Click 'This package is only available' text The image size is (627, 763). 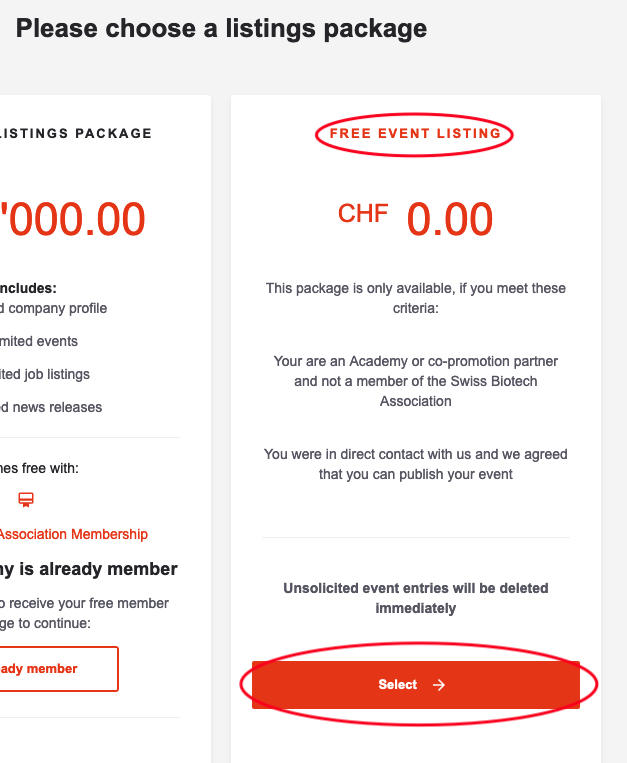[x=415, y=298]
